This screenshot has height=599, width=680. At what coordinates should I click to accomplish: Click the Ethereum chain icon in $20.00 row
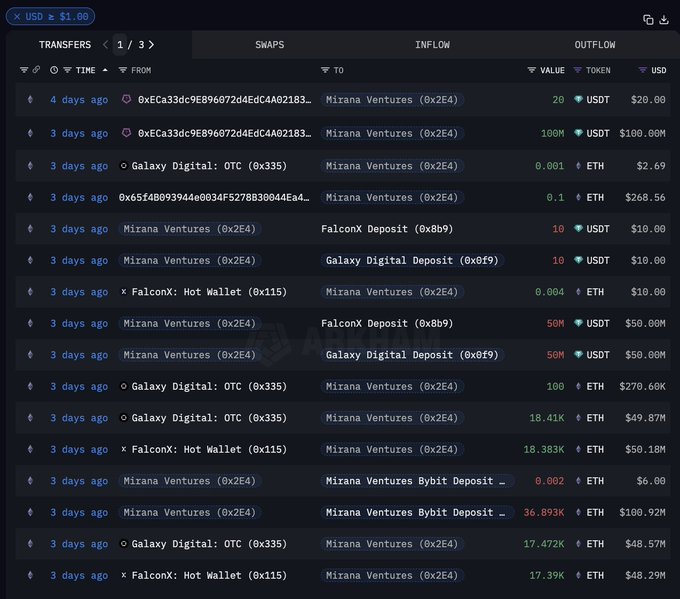click(30, 99)
